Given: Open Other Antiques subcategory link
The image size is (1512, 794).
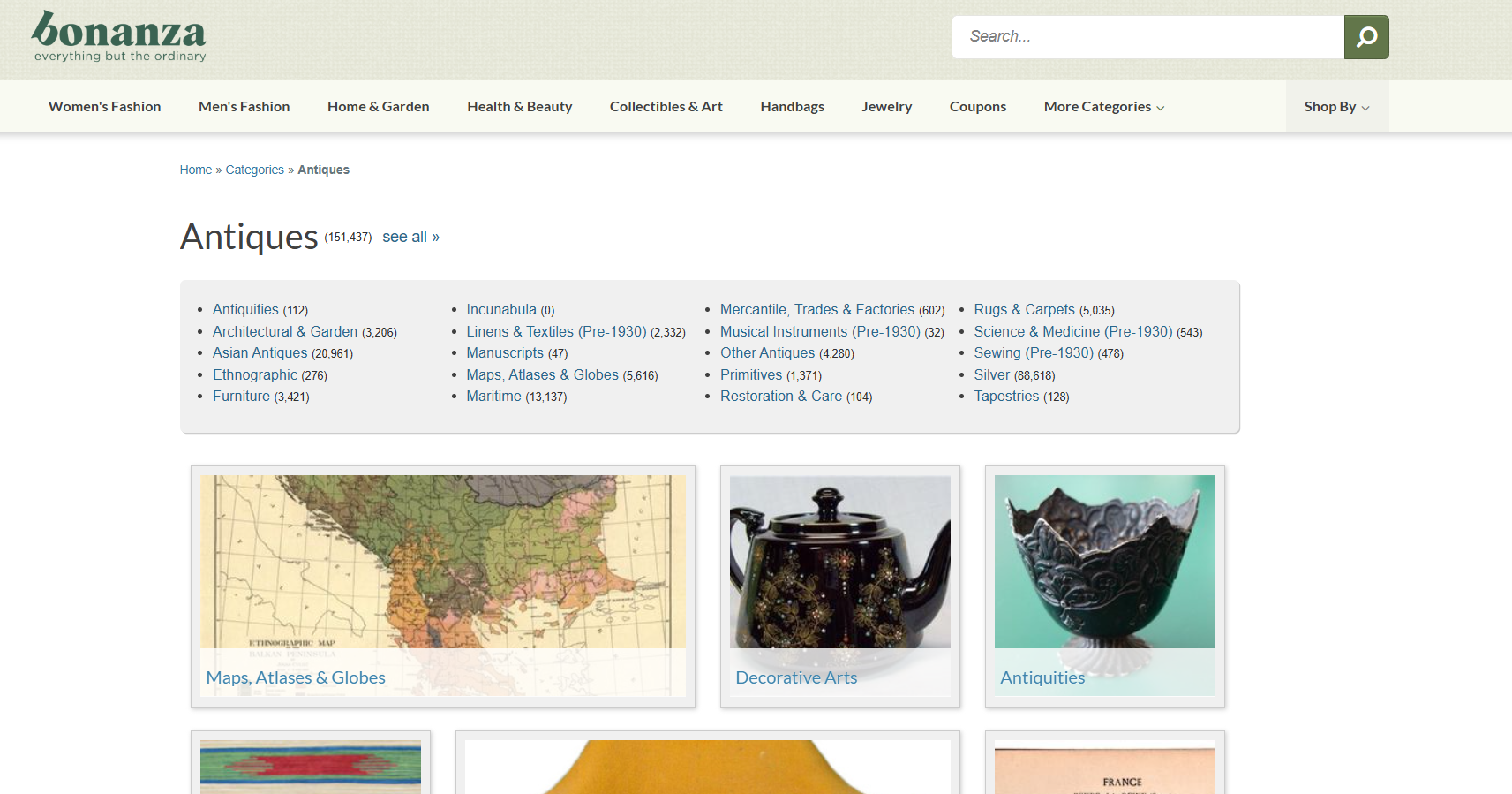Looking at the screenshot, I should tap(768, 353).
